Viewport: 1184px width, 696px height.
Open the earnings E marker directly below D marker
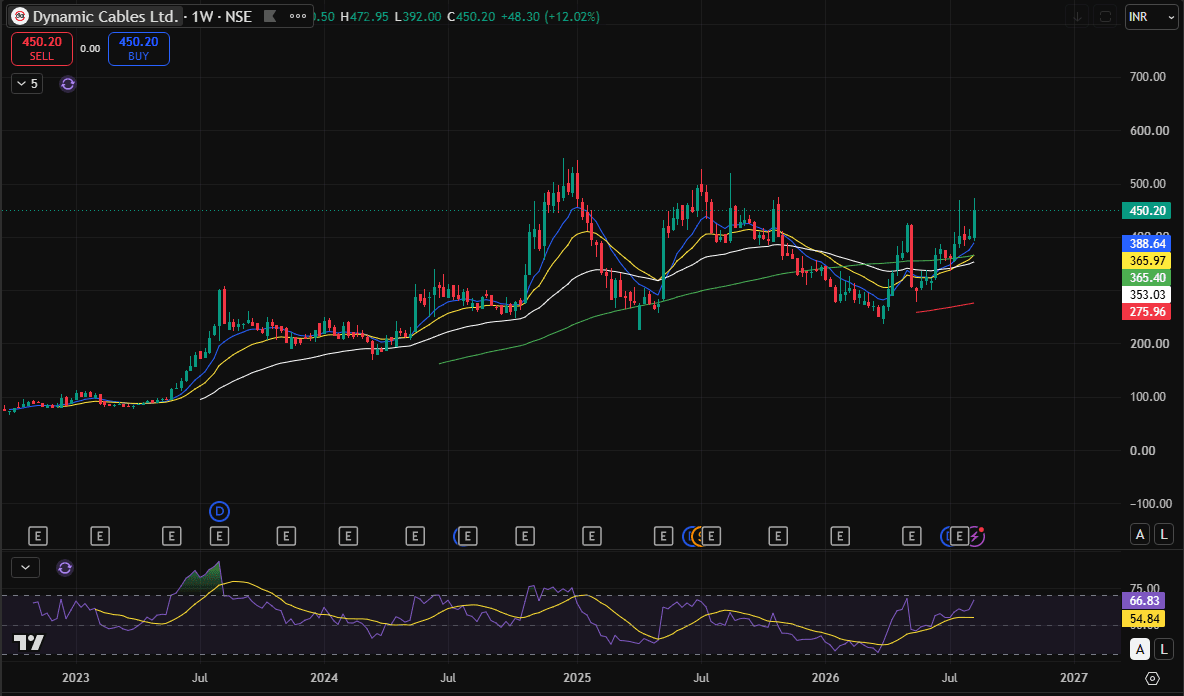[x=219, y=536]
